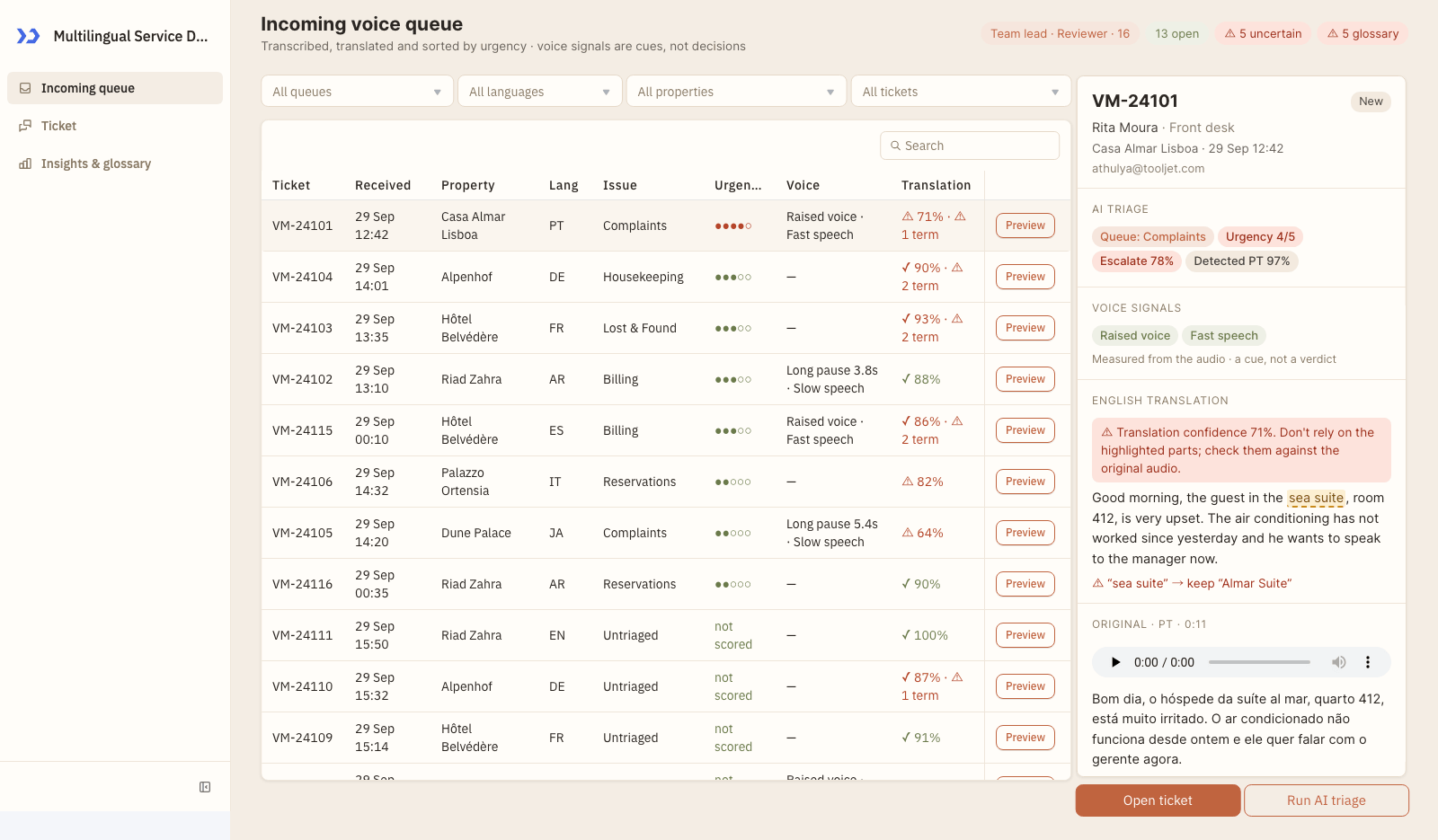Viewport: 1438px width, 840px height.
Task: Preview ticket VM-24115
Action: pos(1025,430)
